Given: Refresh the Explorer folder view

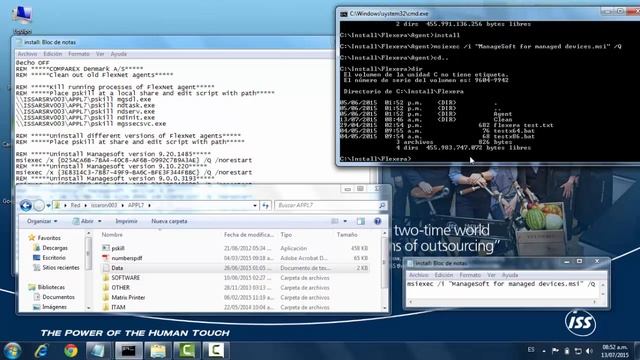Looking at the screenshot, I should (266, 205).
